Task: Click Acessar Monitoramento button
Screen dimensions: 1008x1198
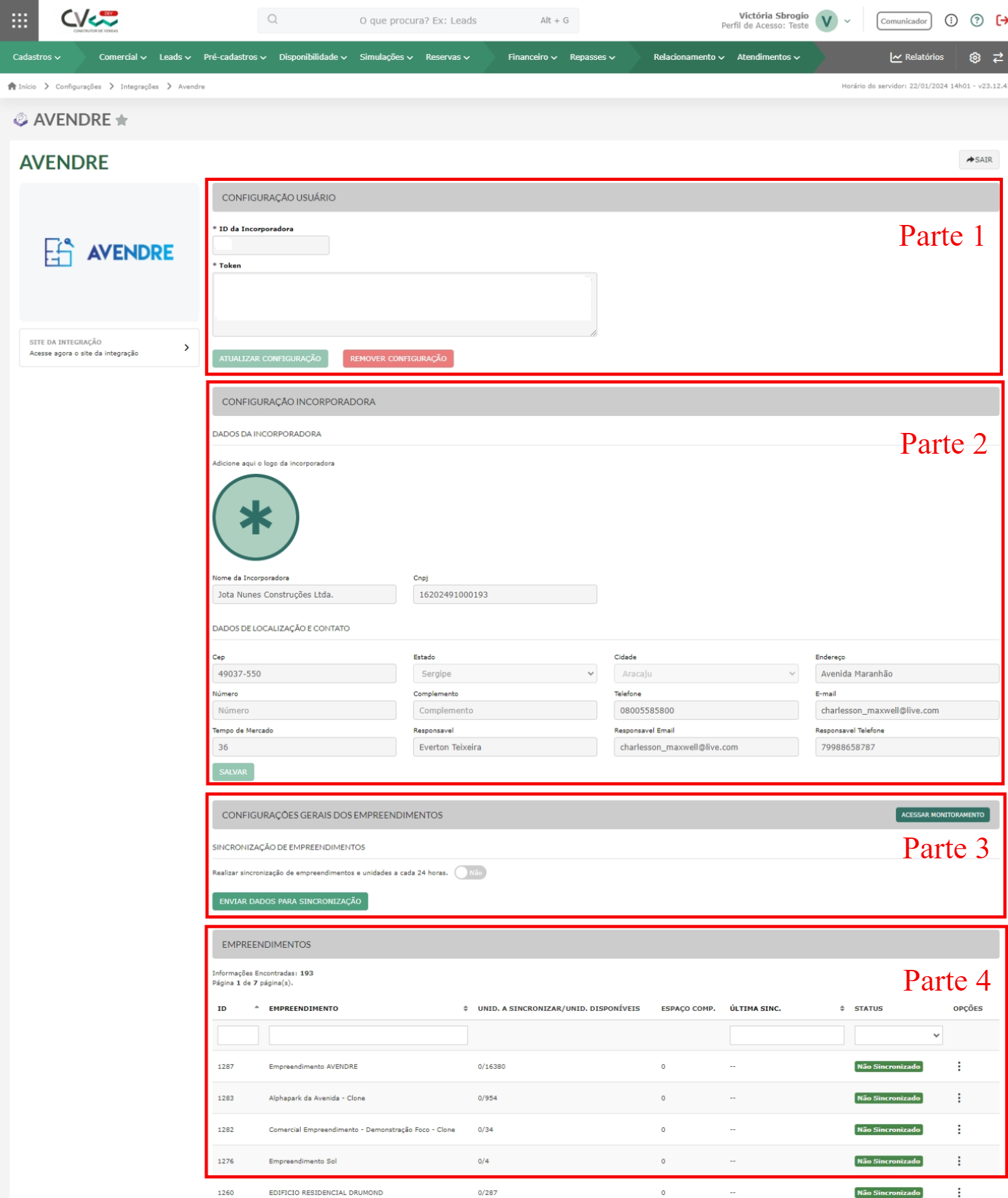Action: click(942, 815)
